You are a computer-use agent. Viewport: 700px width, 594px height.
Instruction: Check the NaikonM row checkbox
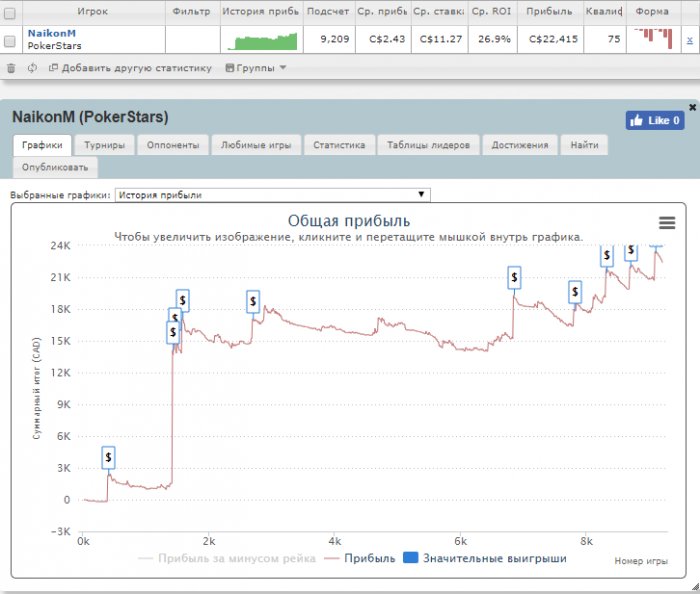click(x=10, y=41)
